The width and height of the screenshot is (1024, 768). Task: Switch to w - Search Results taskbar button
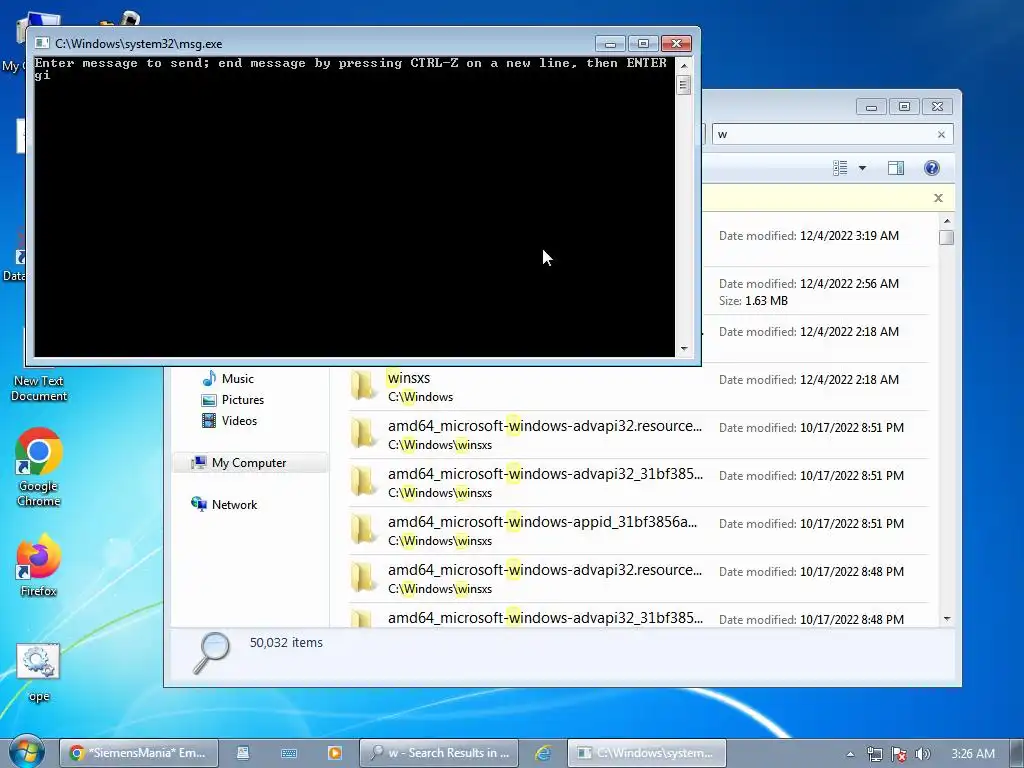tap(439, 753)
